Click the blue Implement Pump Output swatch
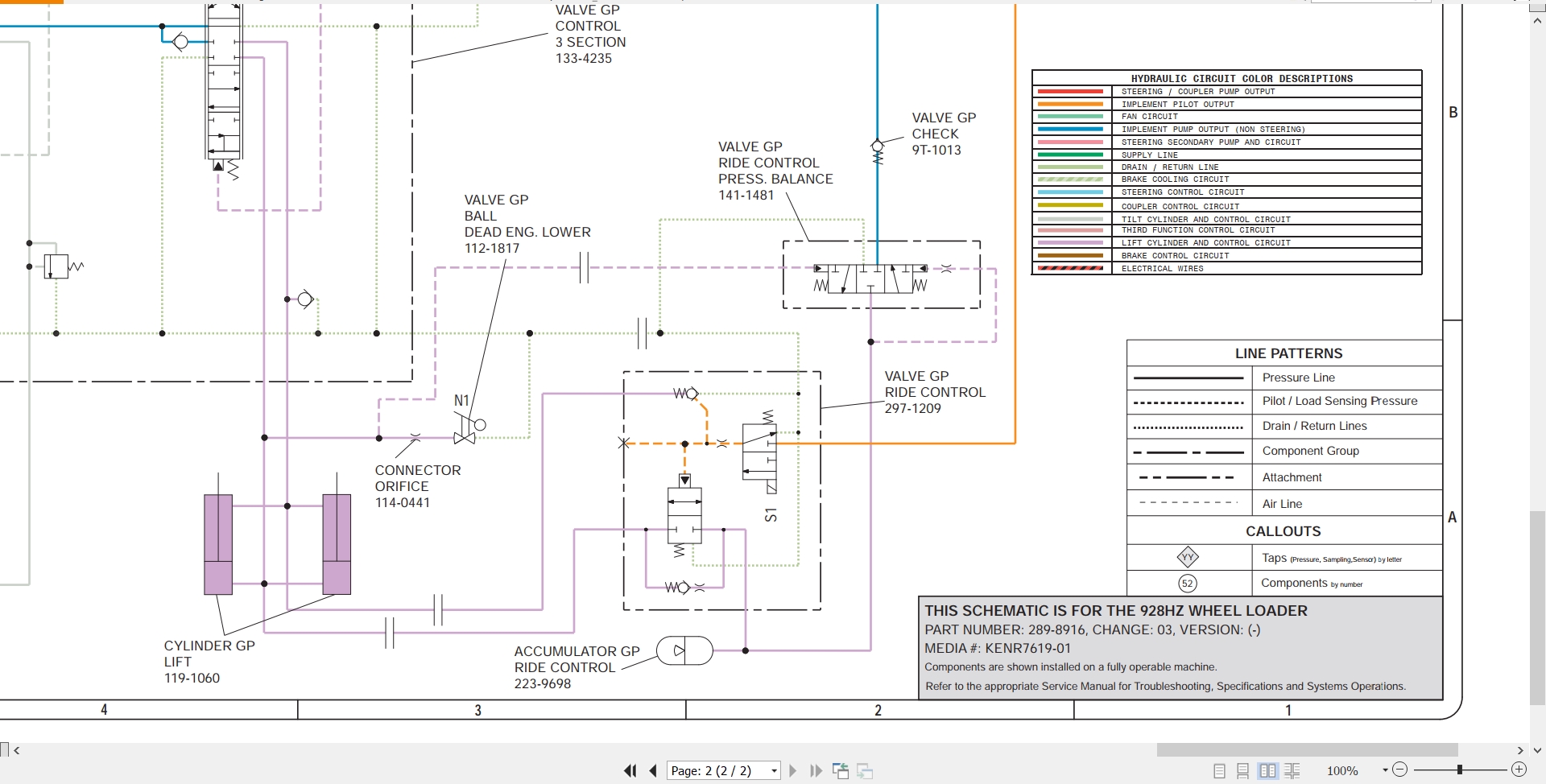1546x784 pixels. tap(1070, 129)
